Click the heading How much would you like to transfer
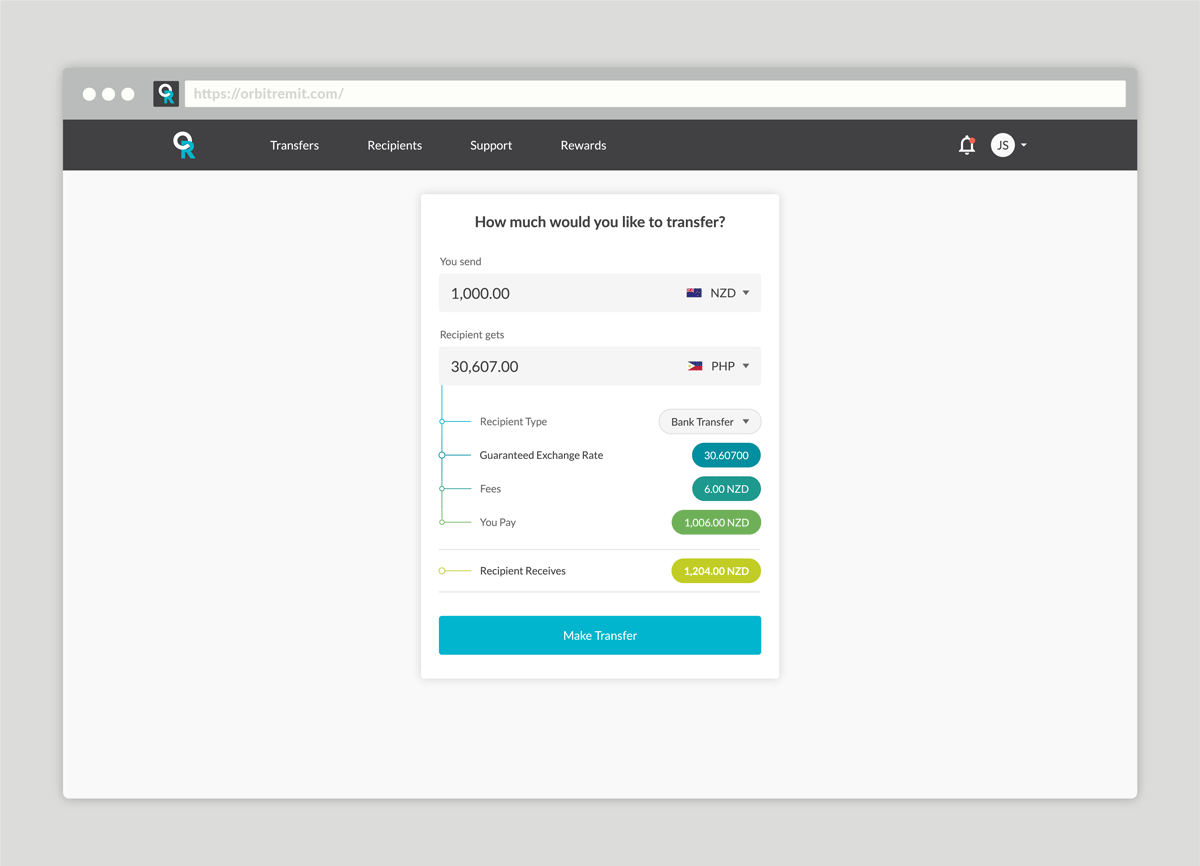This screenshot has width=1200, height=866. click(600, 222)
